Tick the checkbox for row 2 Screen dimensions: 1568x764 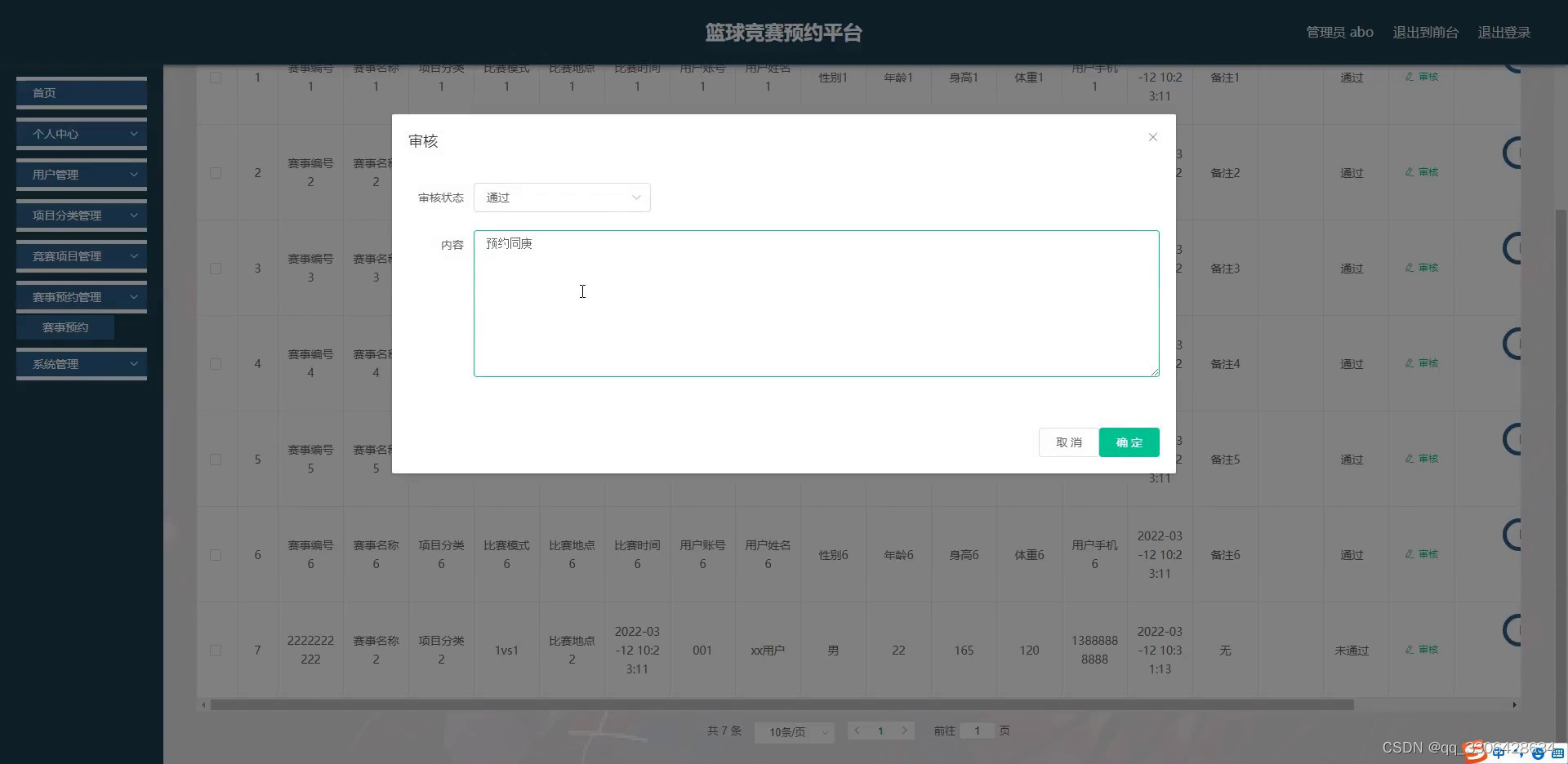[216, 173]
